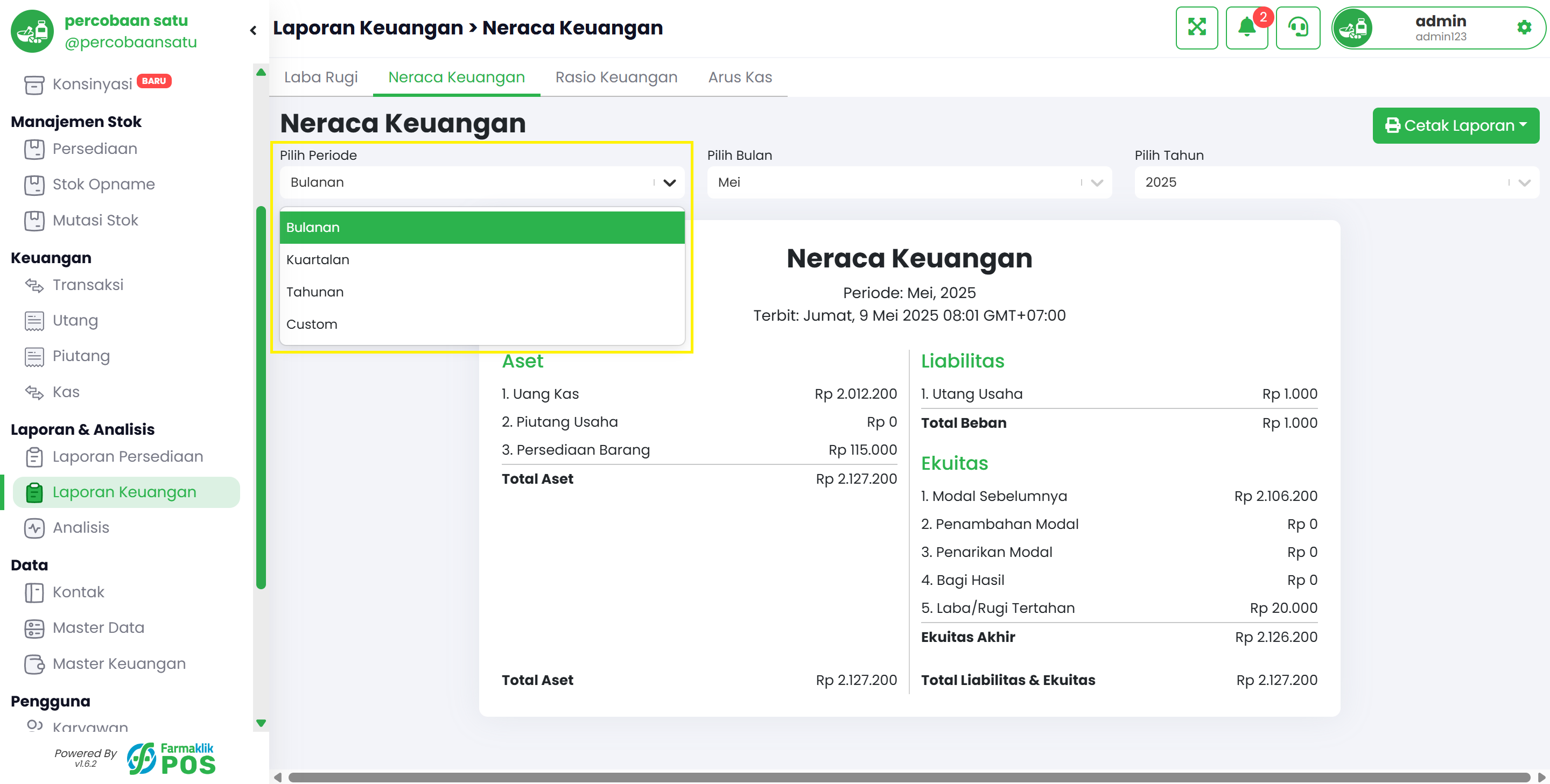Click the Ekuitas Akhir label
This screenshot has width=1550, height=784.
tap(967, 637)
